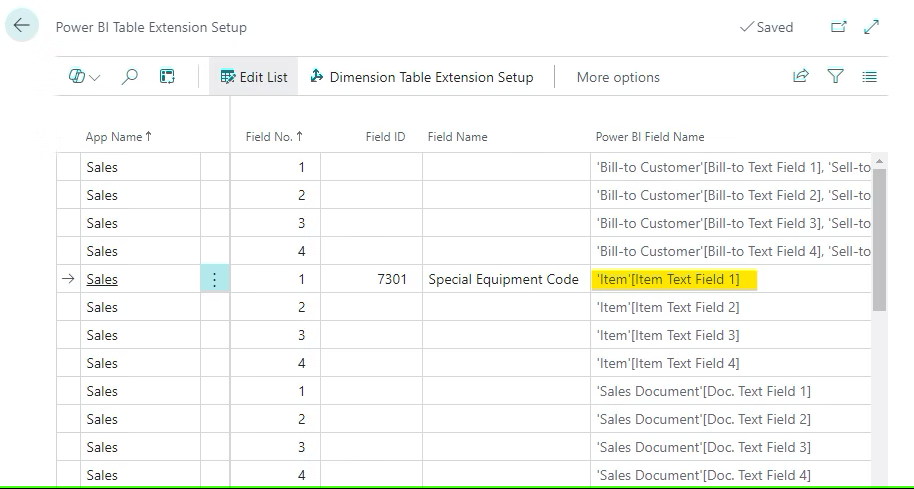The width and height of the screenshot is (914, 489).
Task: Select the row arrow indicator of current row
Action: point(68,279)
